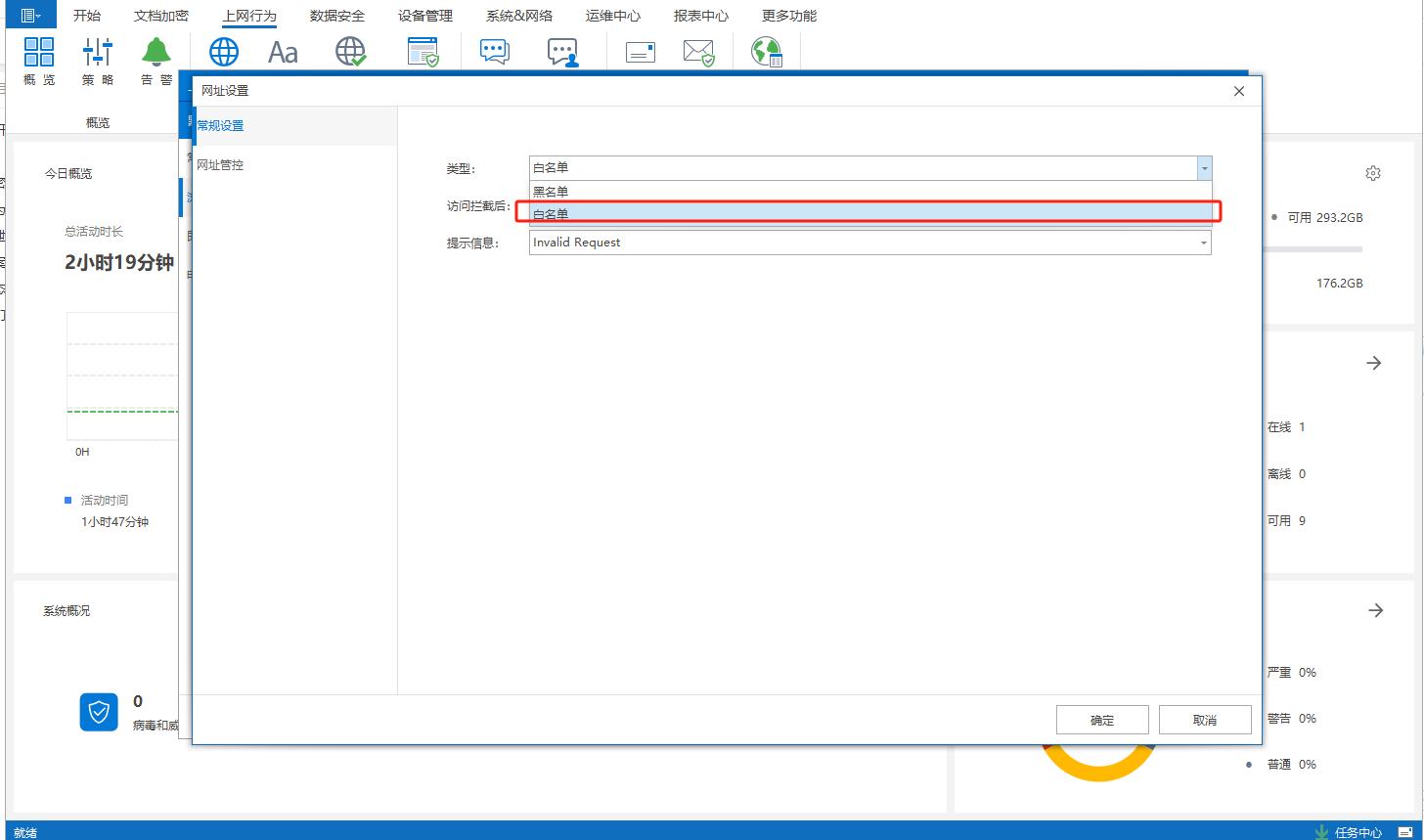
Task: Select 网址管控 in the left panel
Action: click(220, 165)
